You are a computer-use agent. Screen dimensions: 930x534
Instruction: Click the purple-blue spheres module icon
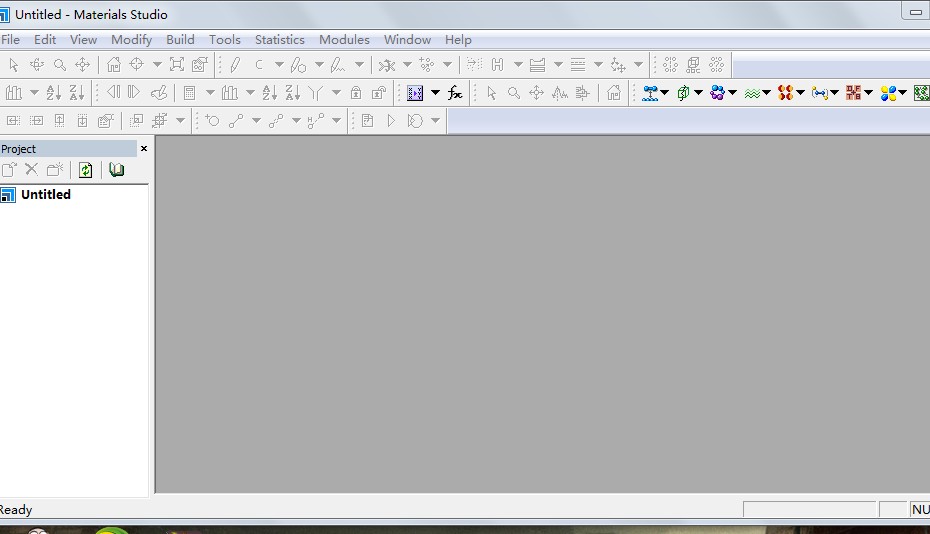717,93
